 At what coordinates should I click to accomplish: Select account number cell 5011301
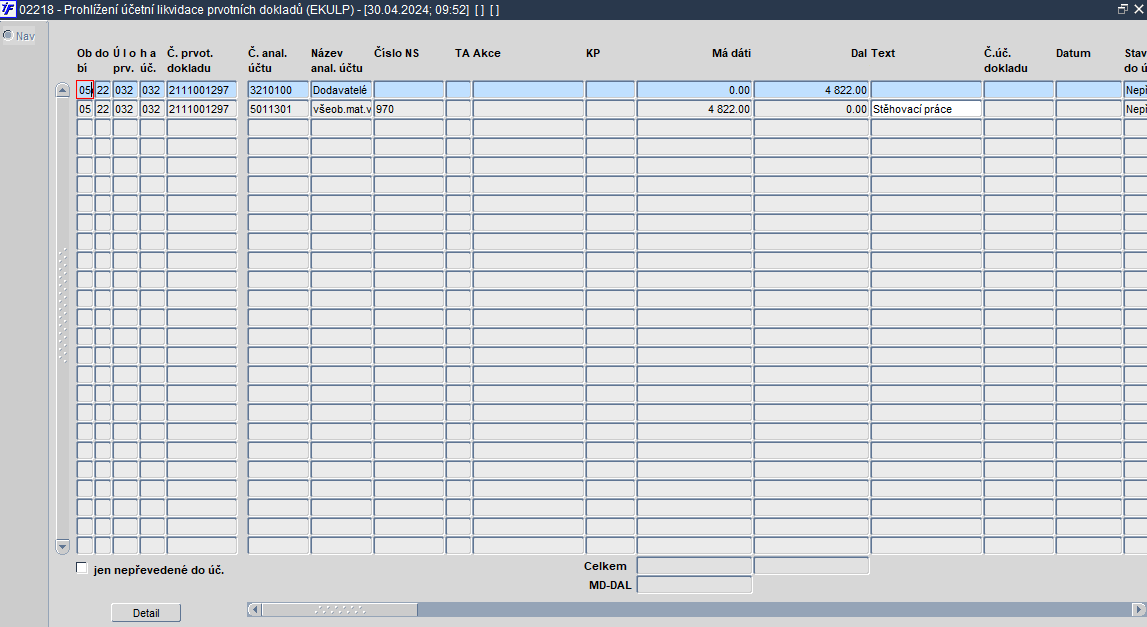278,109
